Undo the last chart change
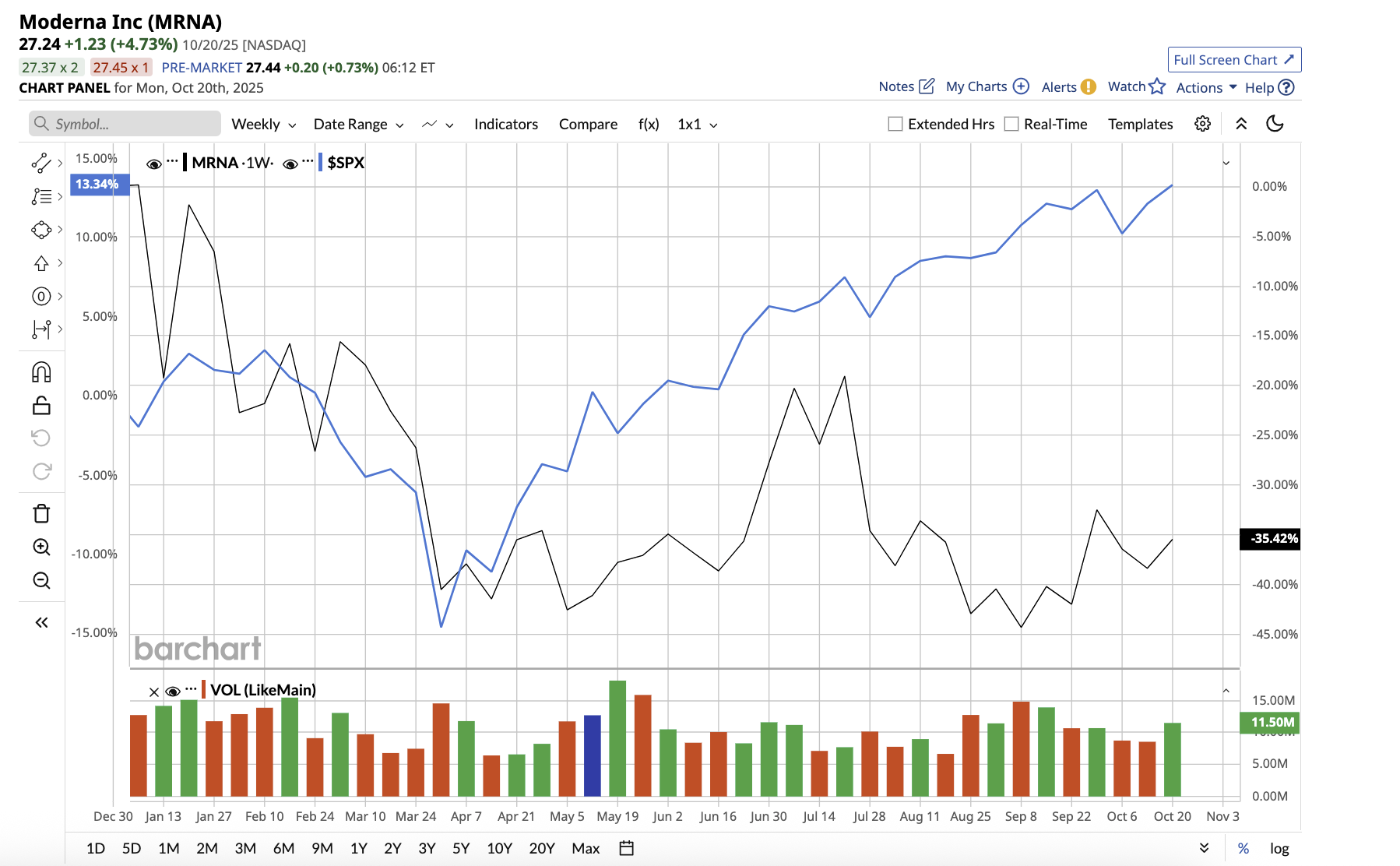 [41, 438]
